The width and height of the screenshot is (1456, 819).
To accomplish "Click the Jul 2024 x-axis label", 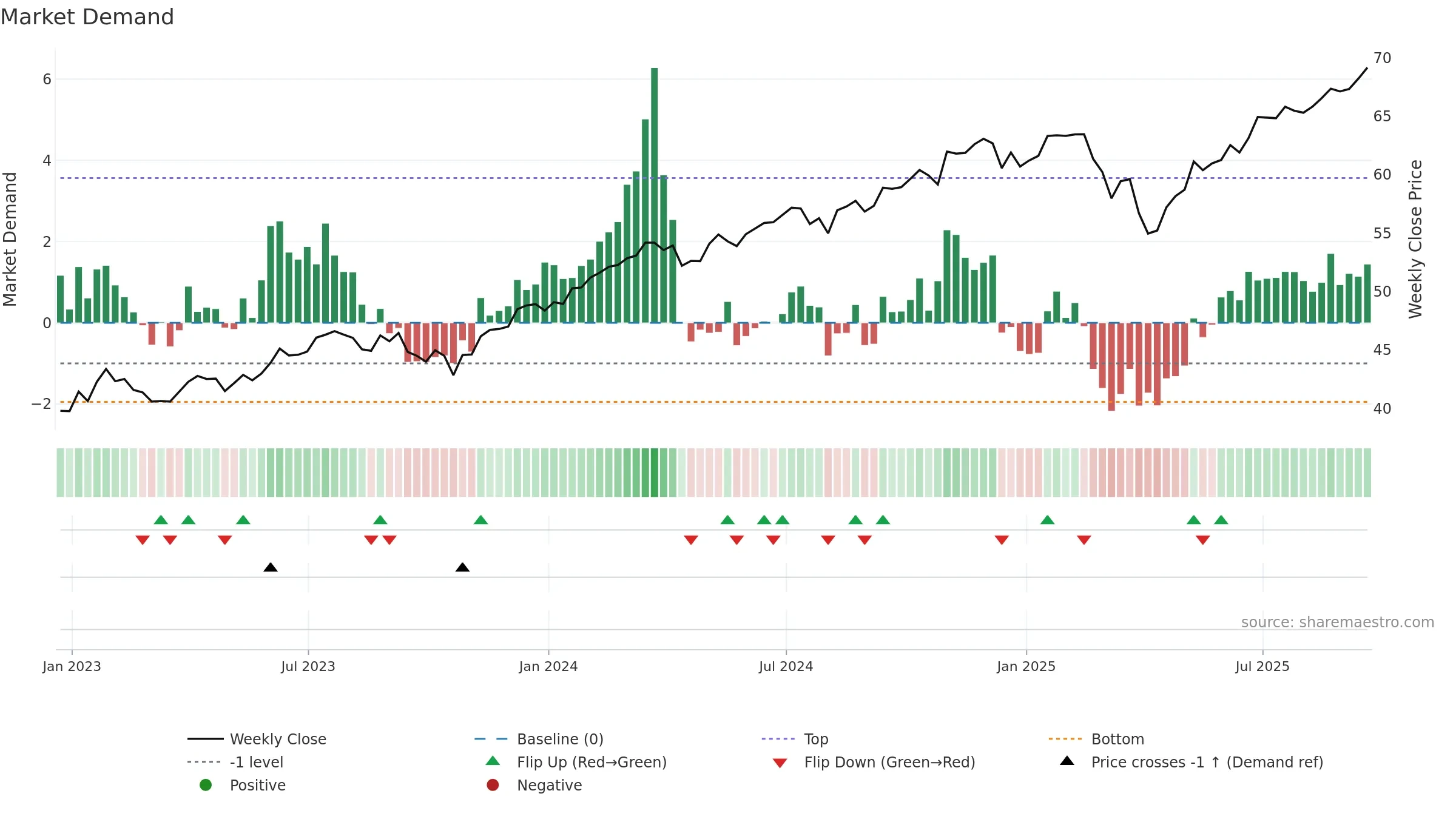I will pyautogui.click(x=786, y=666).
